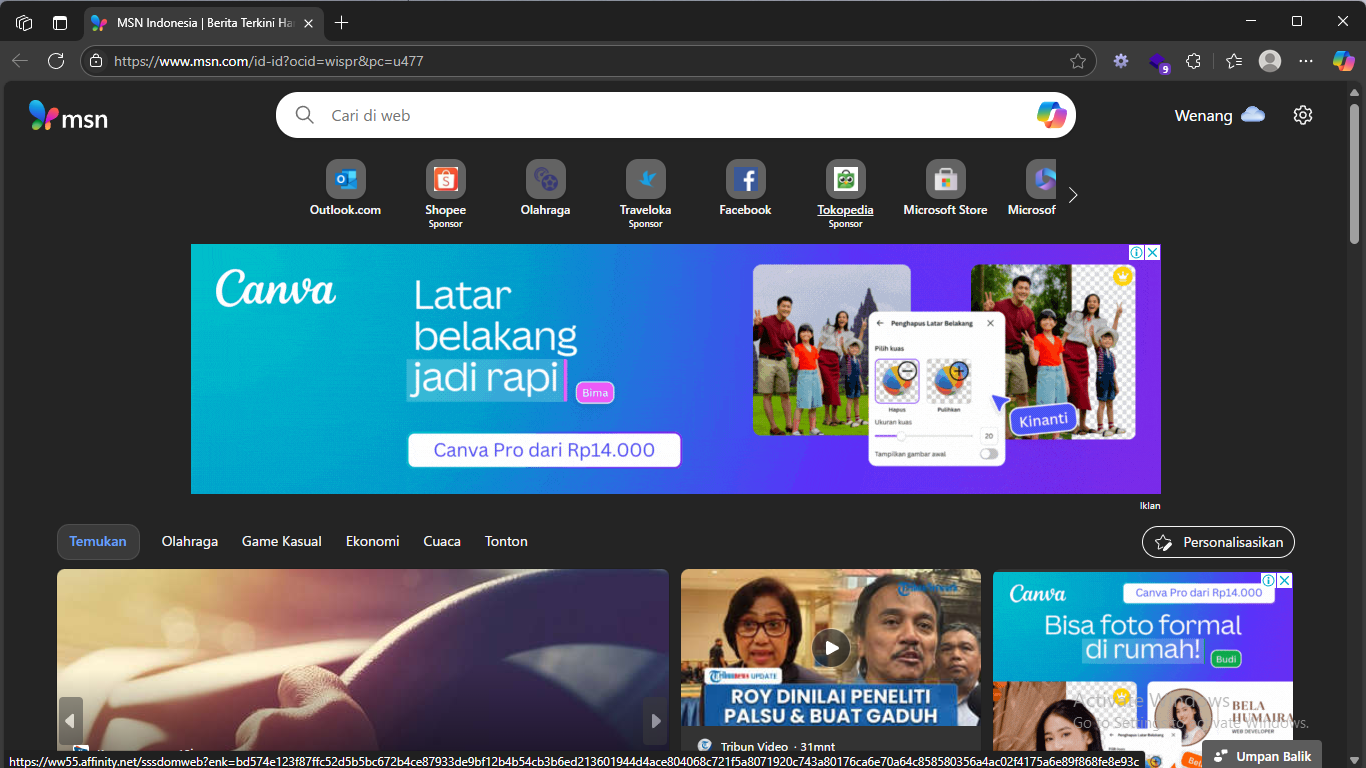Open Edge Settings and more menu

click(1306, 61)
